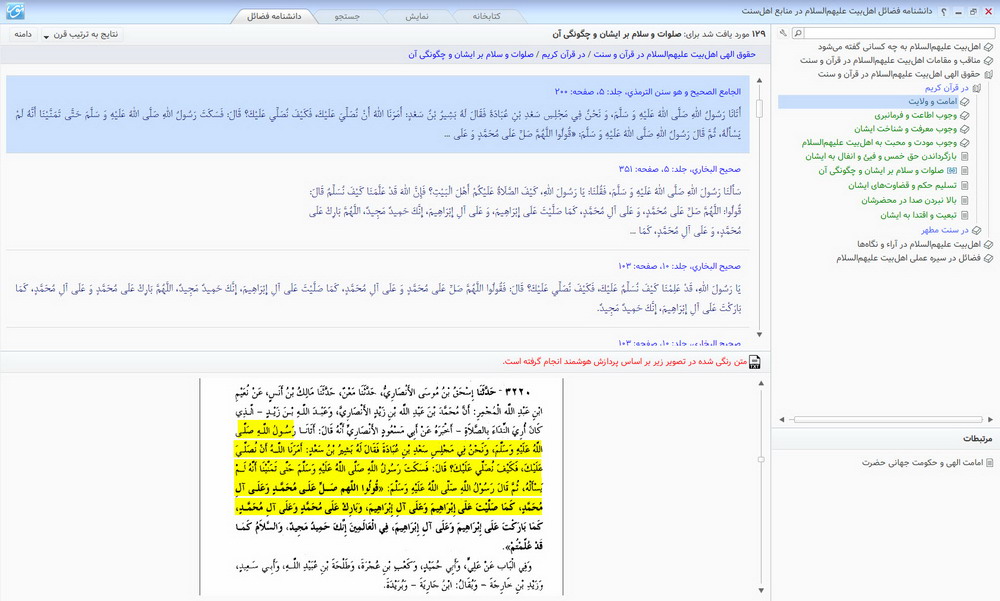Click the magnifier icon in search box
Screen dimensions: 1000x601
click(x=798, y=33)
